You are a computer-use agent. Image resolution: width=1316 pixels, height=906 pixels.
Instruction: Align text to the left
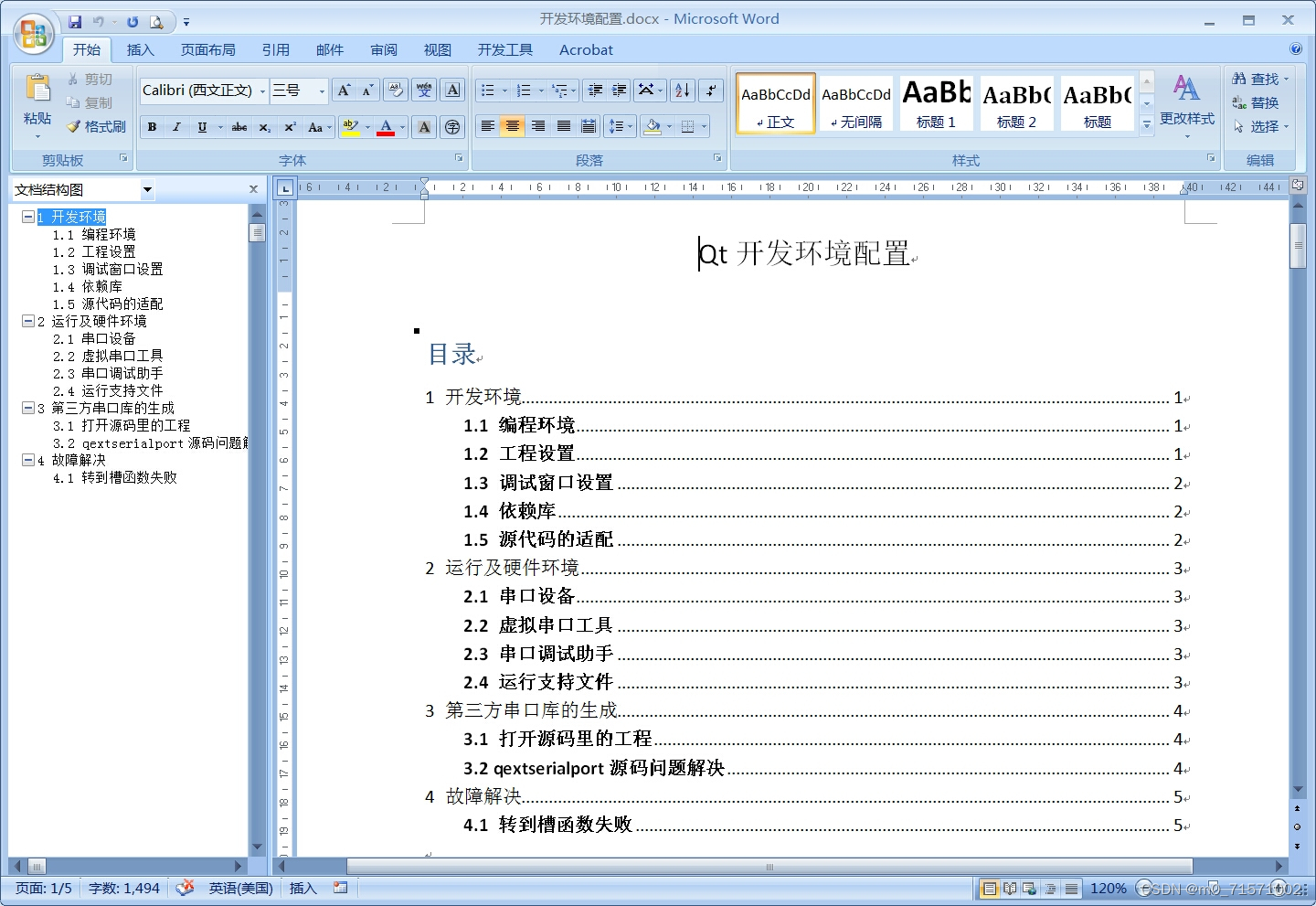(488, 126)
